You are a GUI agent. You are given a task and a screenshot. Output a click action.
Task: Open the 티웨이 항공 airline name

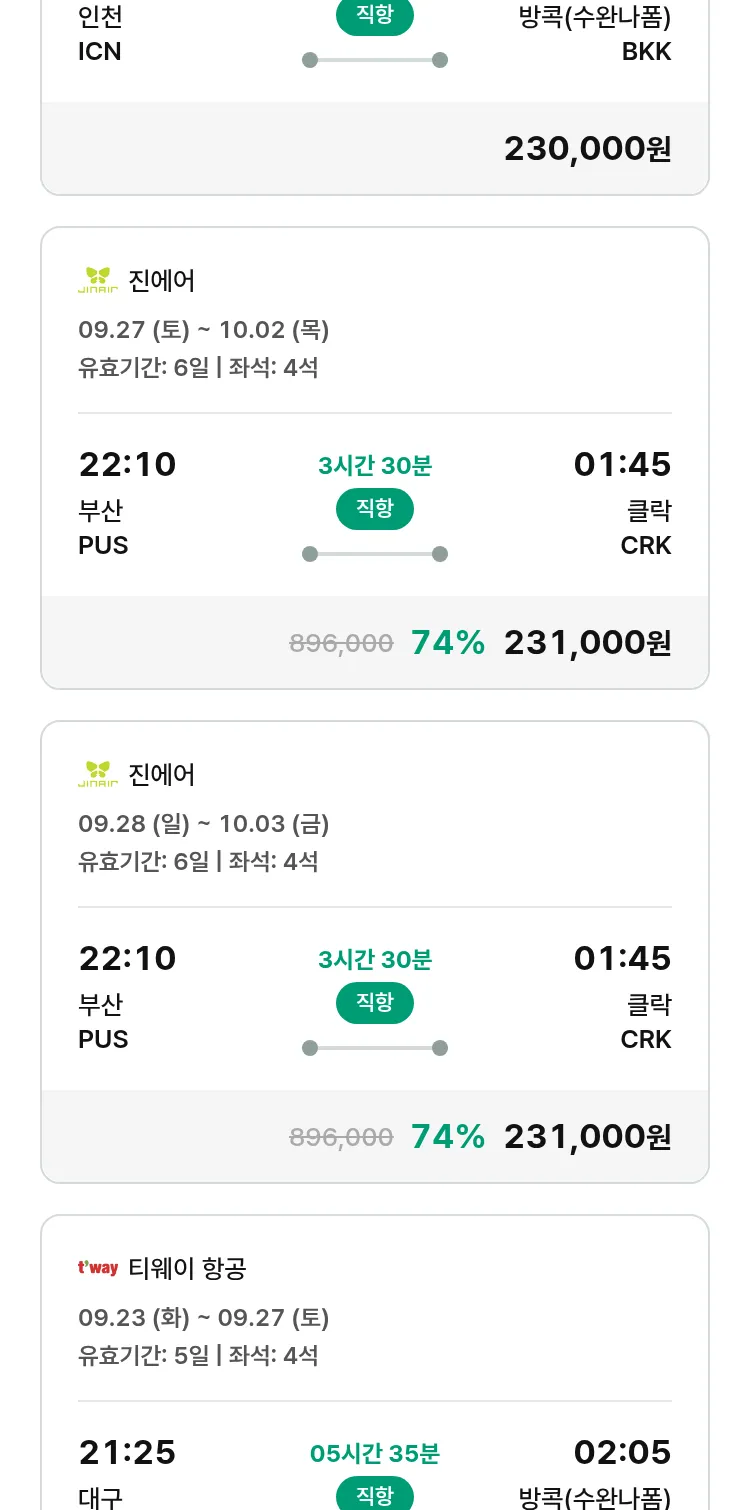point(187,1268)
